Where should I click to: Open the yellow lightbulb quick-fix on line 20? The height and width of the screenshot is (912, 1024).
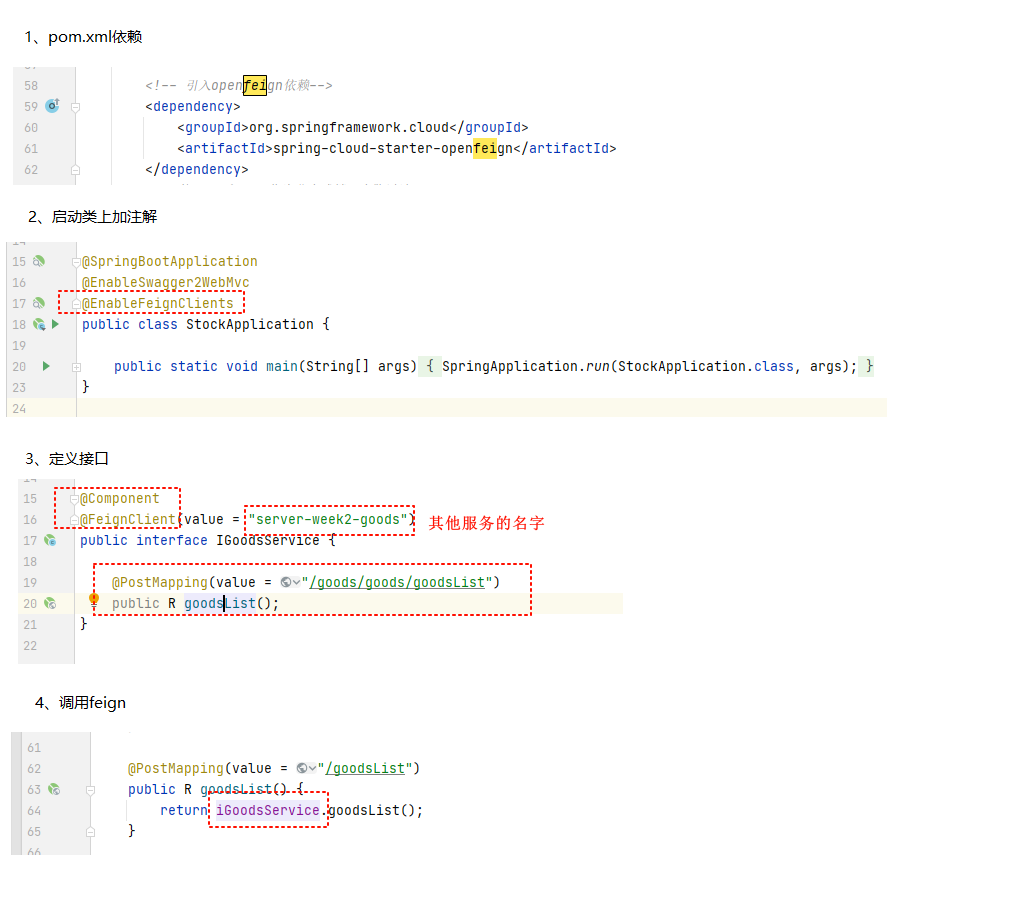click(94, 600)
